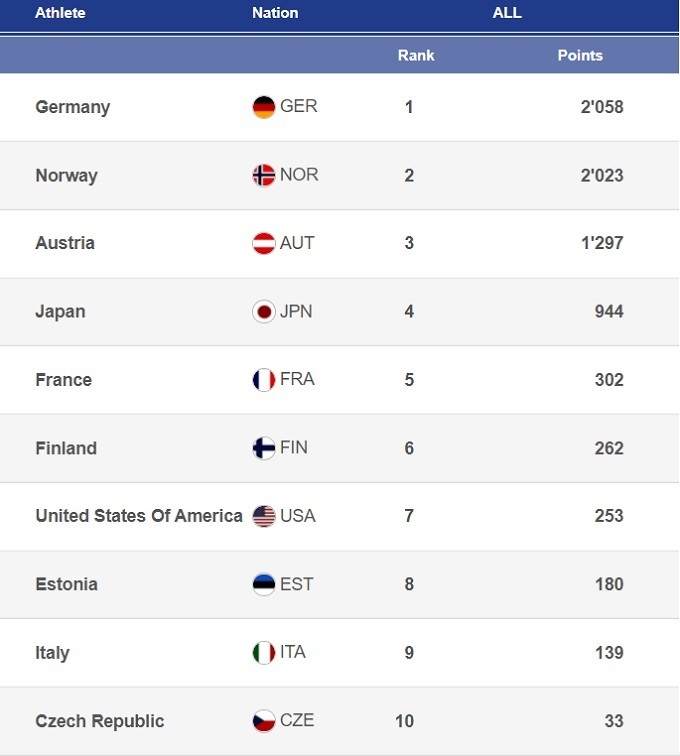Click the ALL header label

tap(507, 13)
